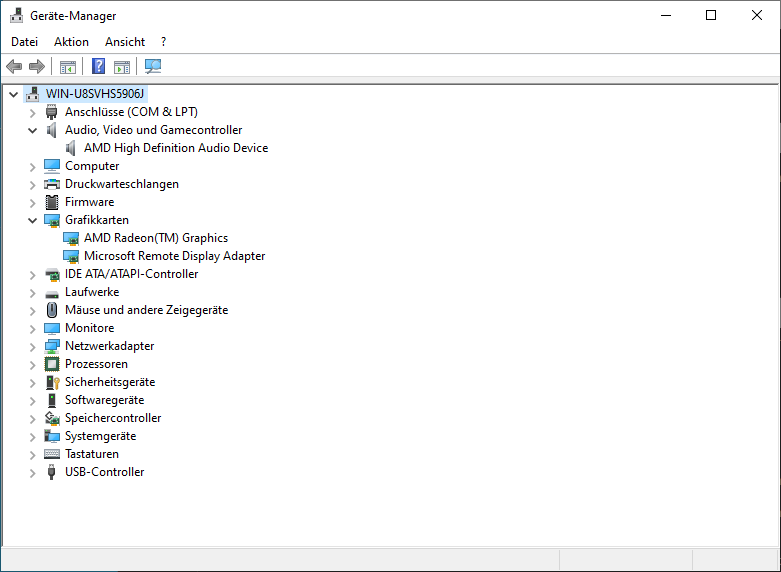Screen dimensions: 781x572
Task: Expand the Computer category arrow
Action: pos(32,166)
